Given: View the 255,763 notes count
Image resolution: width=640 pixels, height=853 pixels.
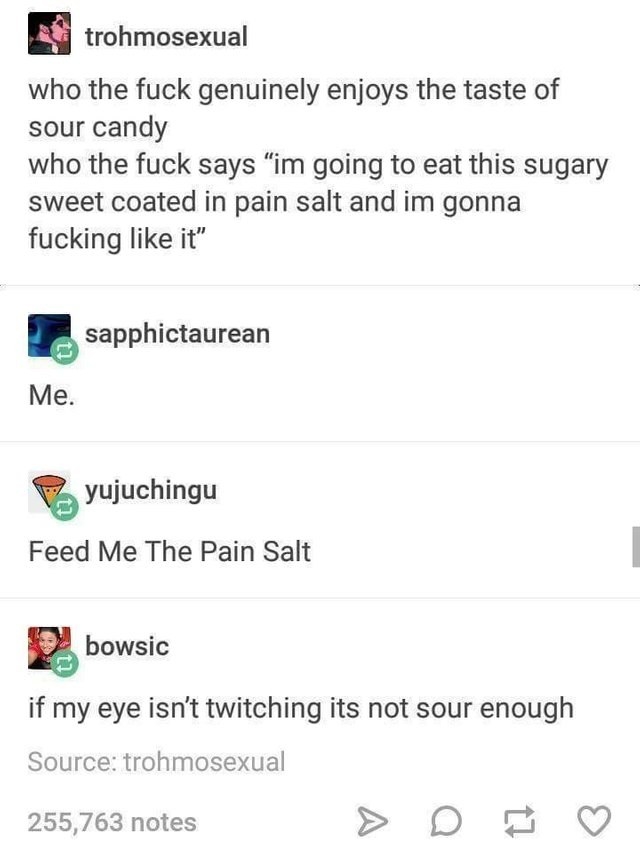Looking at the screenshot, I should click(112, 822).
